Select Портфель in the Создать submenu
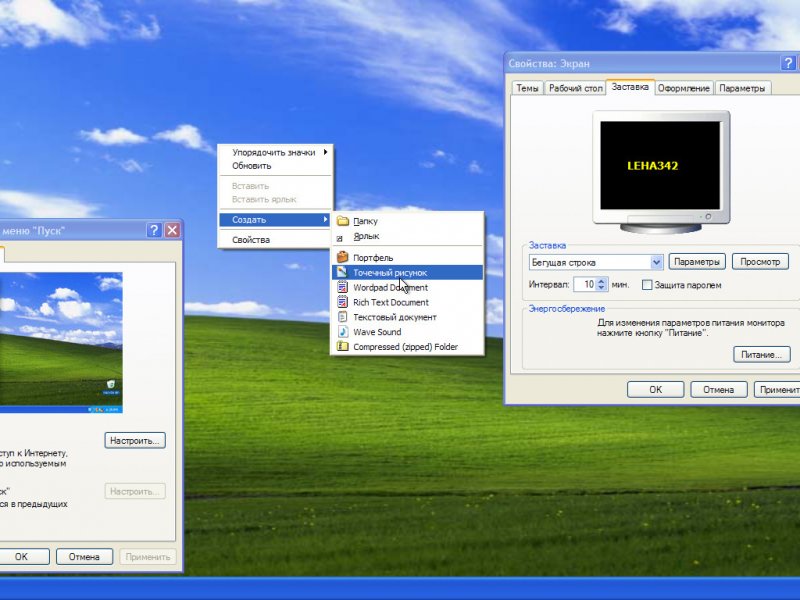 point(407,258)
